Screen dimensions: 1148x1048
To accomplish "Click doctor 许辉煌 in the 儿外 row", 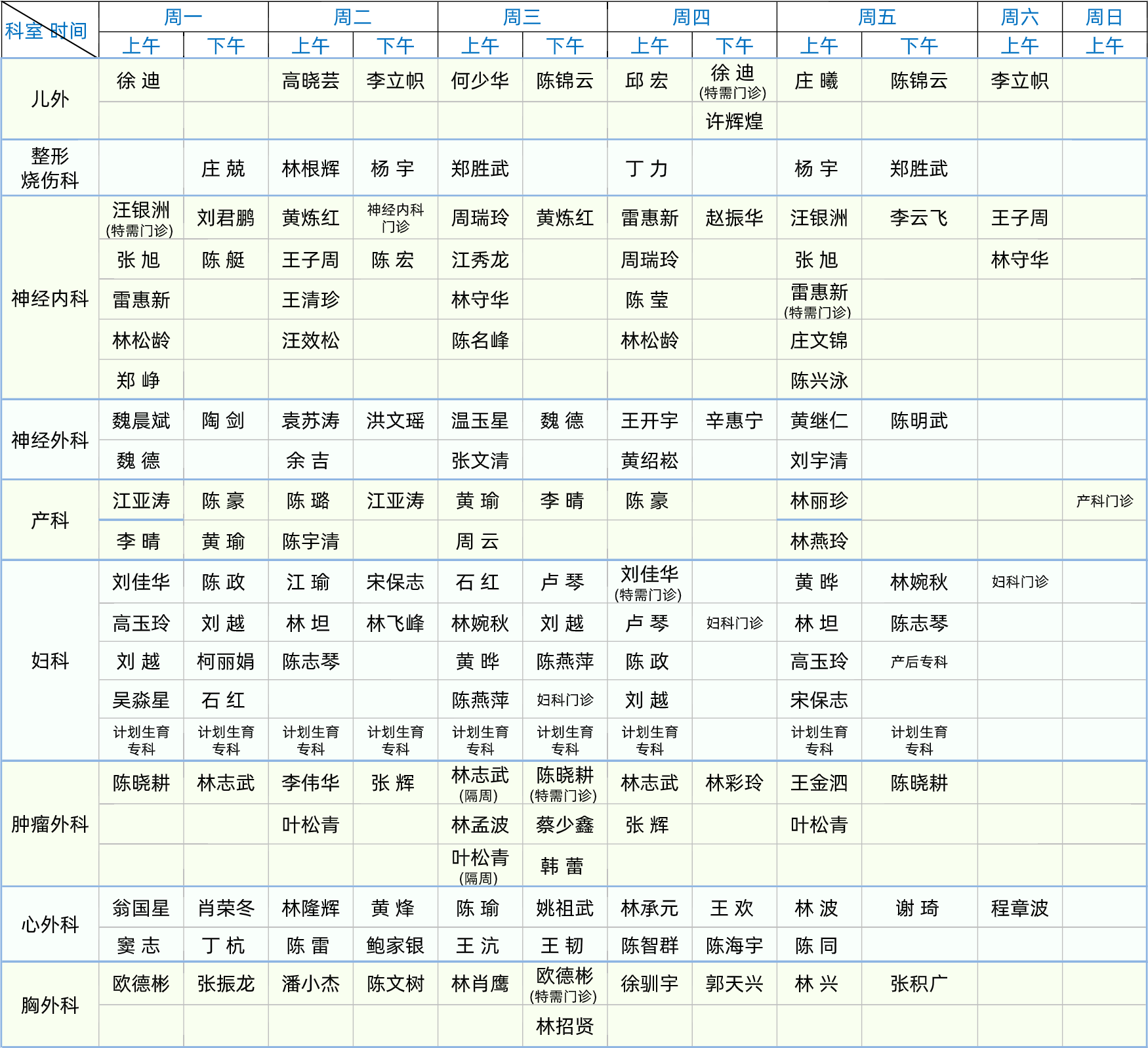I will (734, 121).
